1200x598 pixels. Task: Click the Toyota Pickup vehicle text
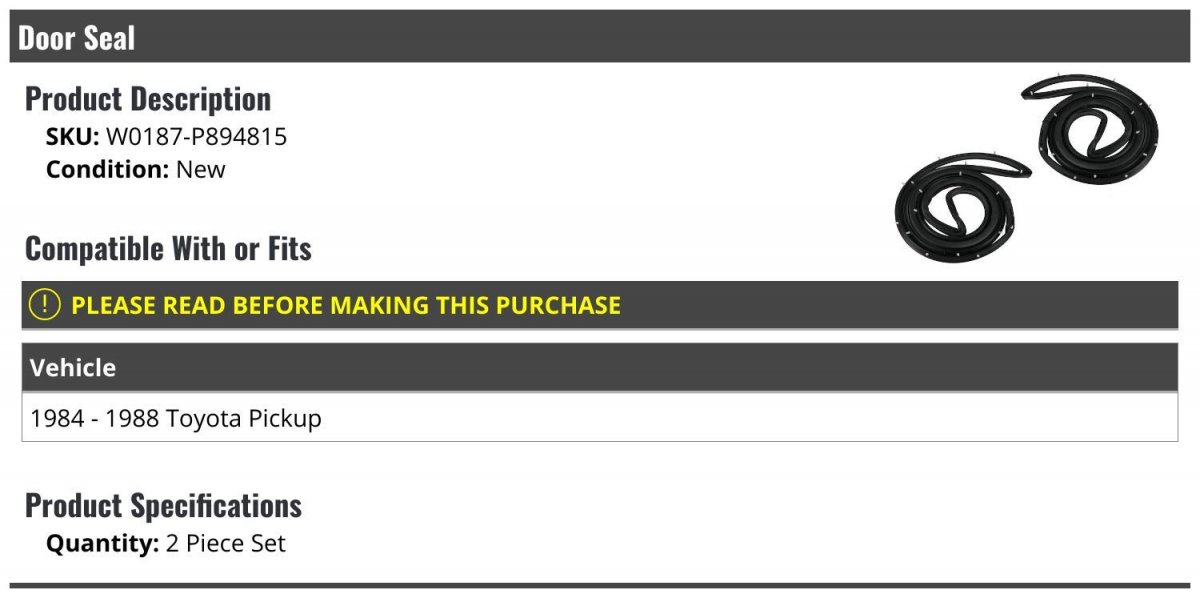[x=244, y=418]
